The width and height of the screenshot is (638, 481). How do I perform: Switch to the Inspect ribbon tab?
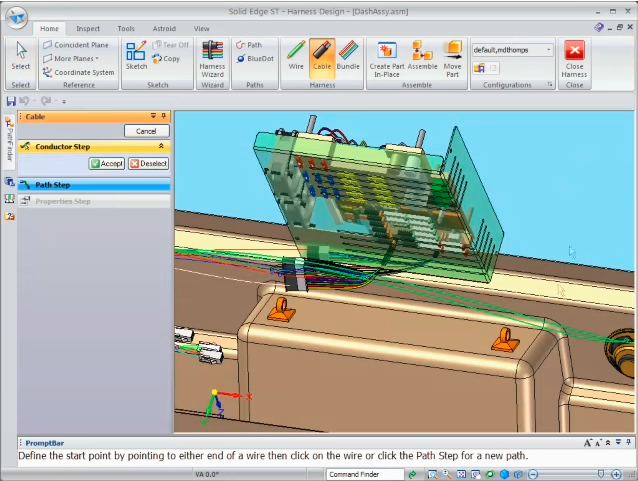coord(88,28)
